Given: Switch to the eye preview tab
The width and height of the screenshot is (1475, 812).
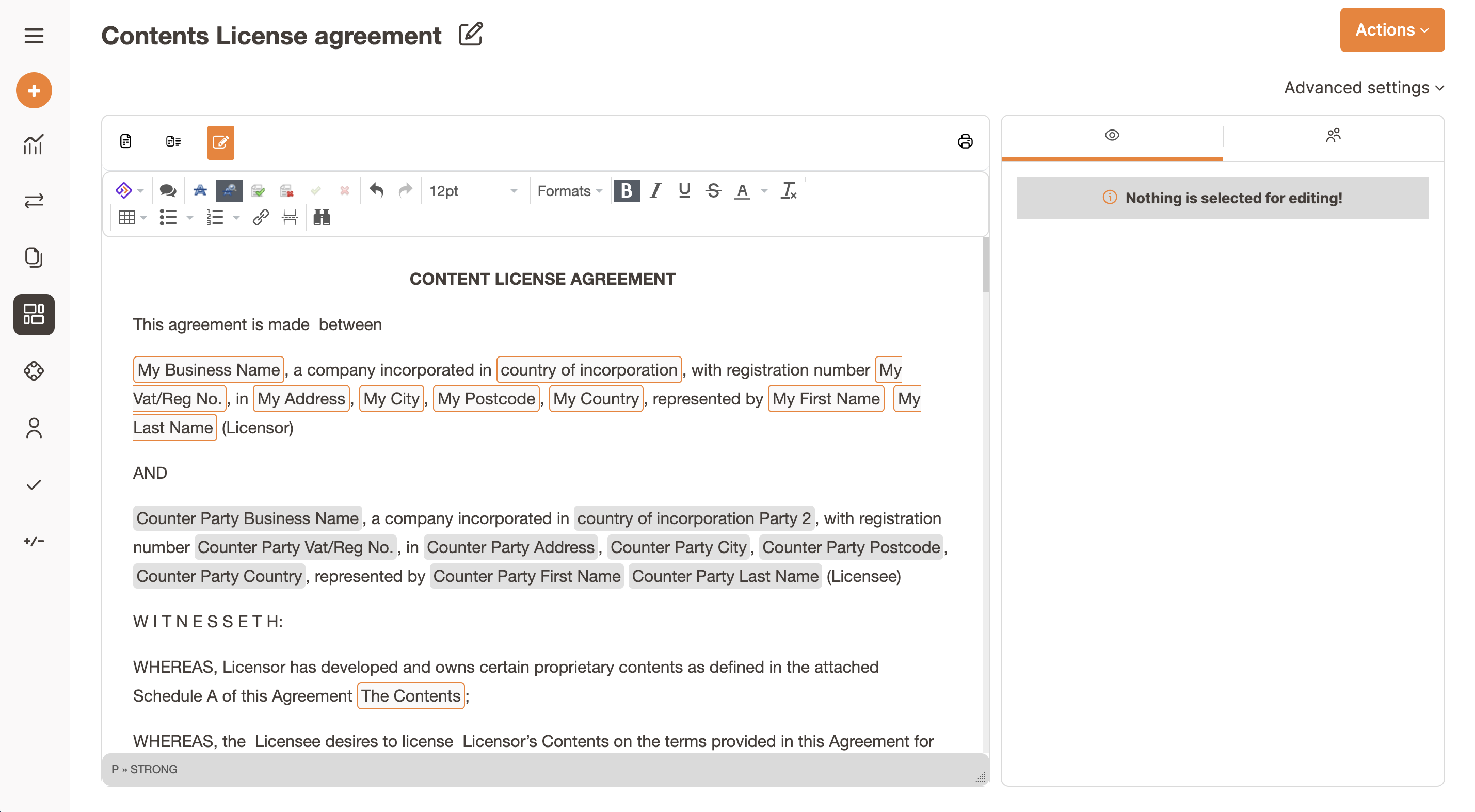Looking at the screenshot, I should pos(1111,135).
